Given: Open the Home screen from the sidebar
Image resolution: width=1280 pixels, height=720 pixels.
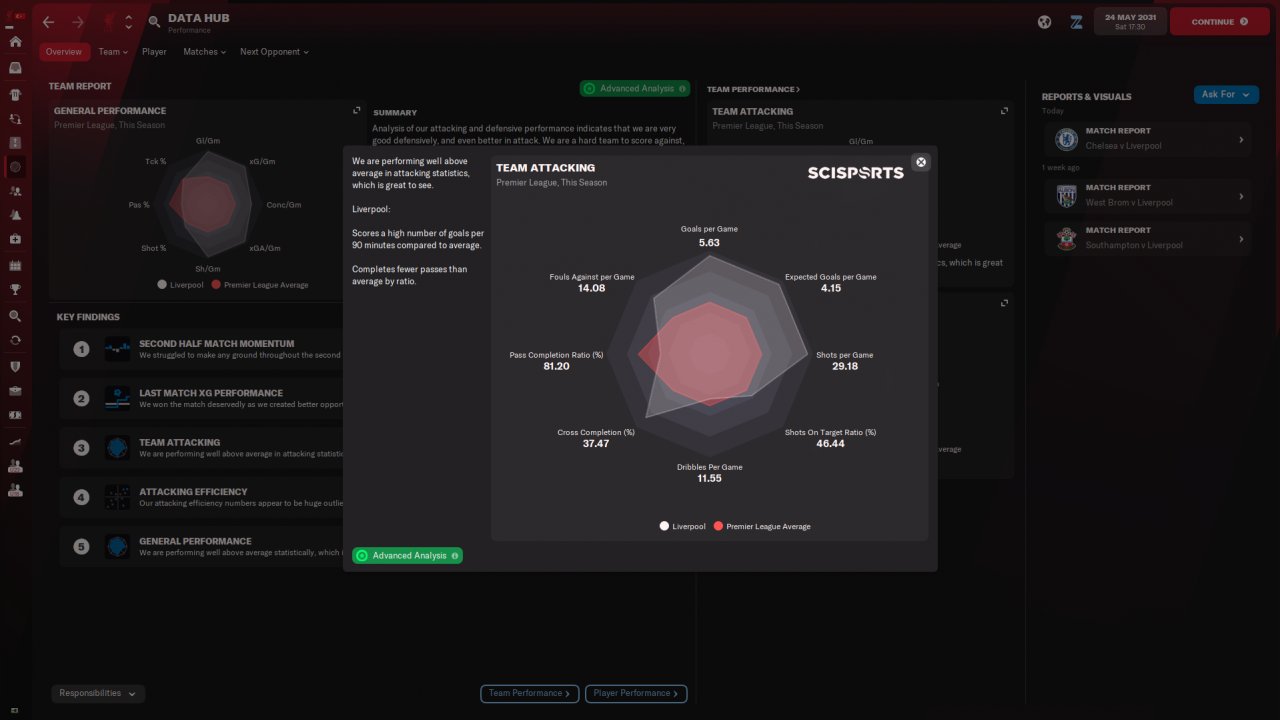Looking at the screenshot, I should (15, 42).
